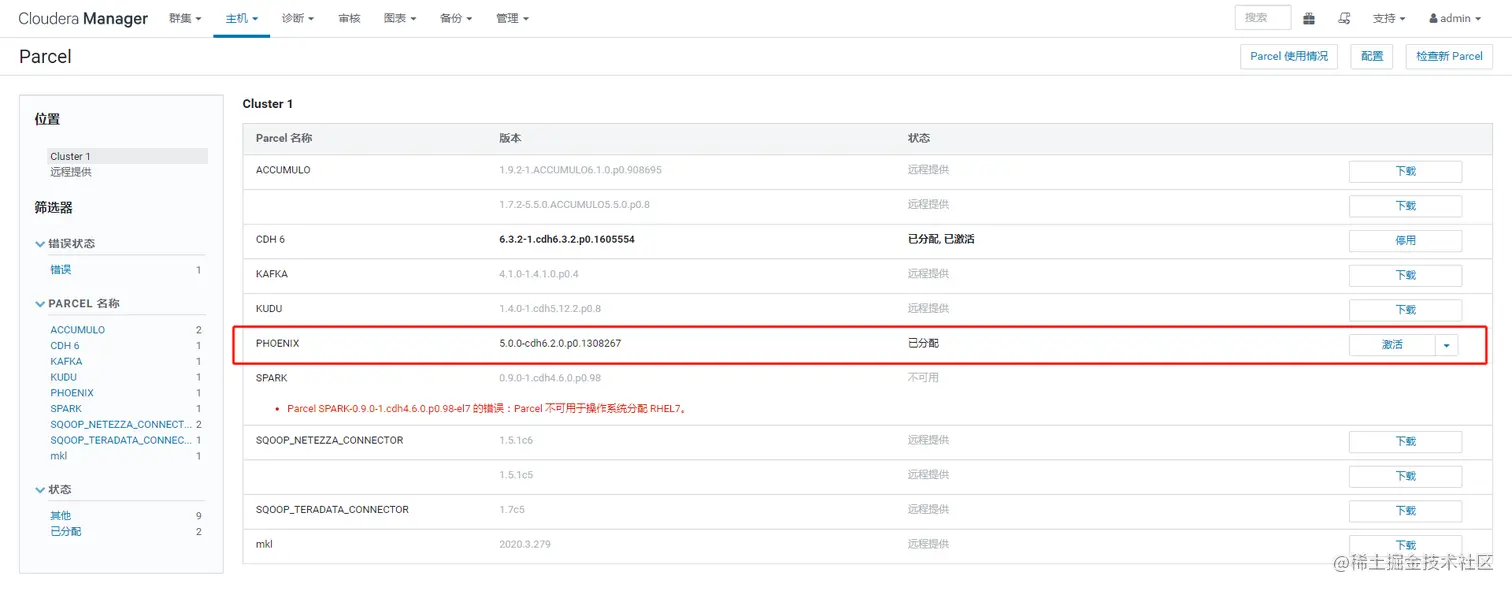The height and width of the screenshot is (591, 1512).
Task: Download SQOOP_NETEZZA_CONNECTOR 1.5.1c6 parcel
Action: 1405,441
